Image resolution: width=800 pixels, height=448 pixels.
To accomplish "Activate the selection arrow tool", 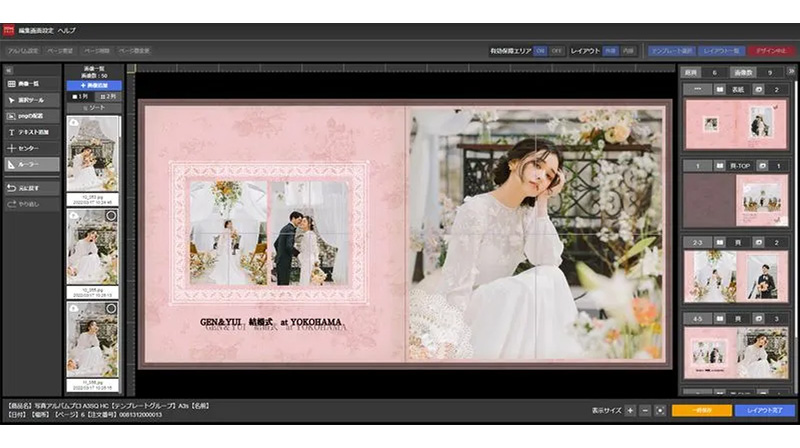I will [x=32, y=100].
